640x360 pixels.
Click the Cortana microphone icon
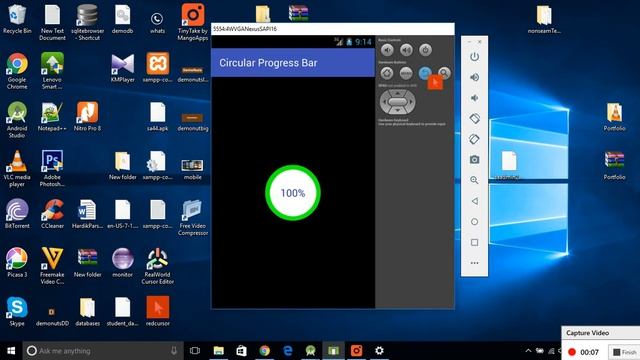174,351
